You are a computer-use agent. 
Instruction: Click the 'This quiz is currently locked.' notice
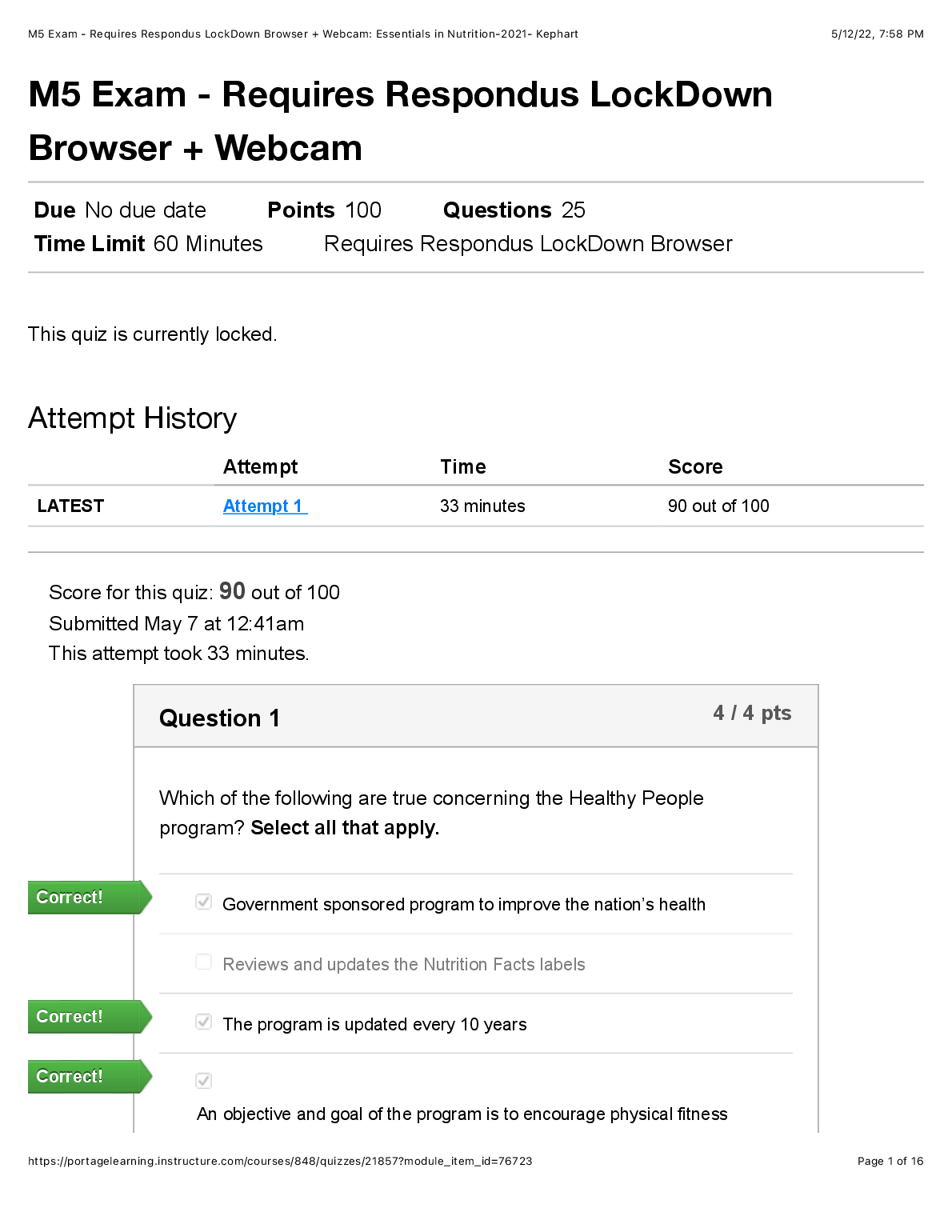tap(153, 334)
